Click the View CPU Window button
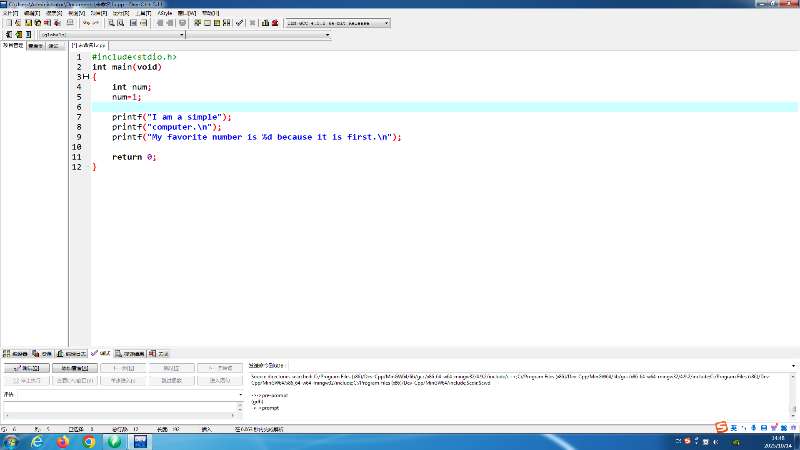 click(74, 381)
